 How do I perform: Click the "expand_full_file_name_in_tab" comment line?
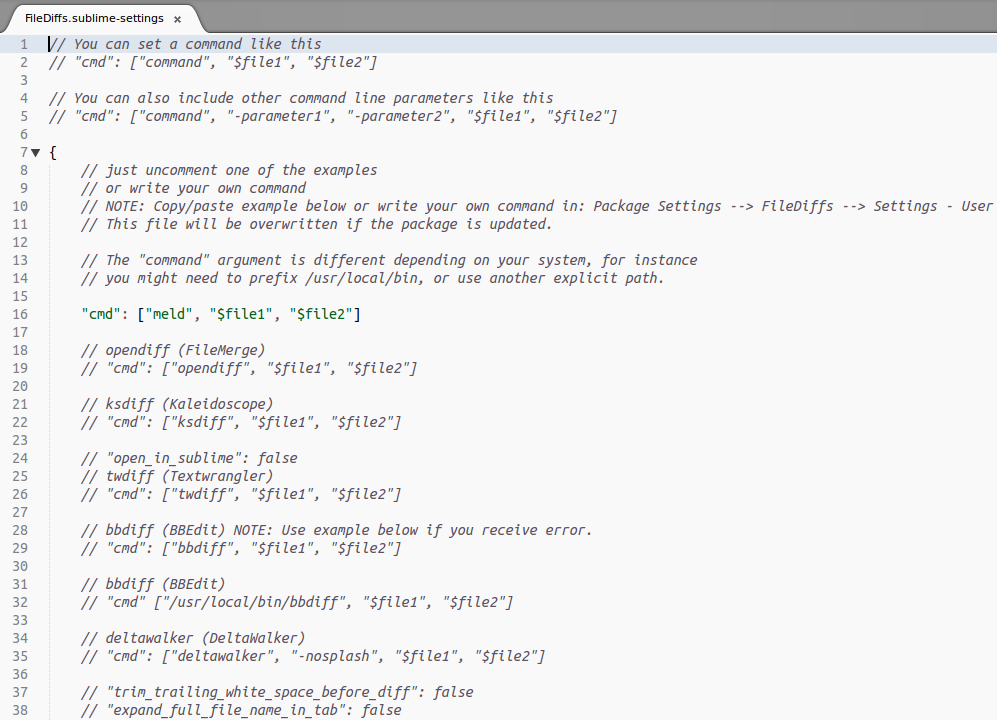pos(241,710)
